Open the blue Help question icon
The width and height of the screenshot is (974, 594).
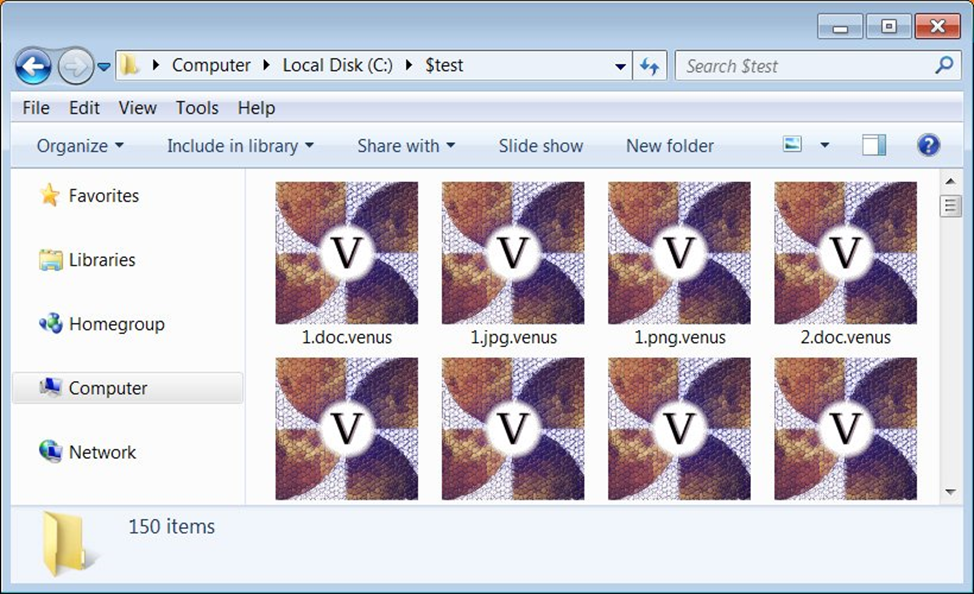click(x=928, y=145)
